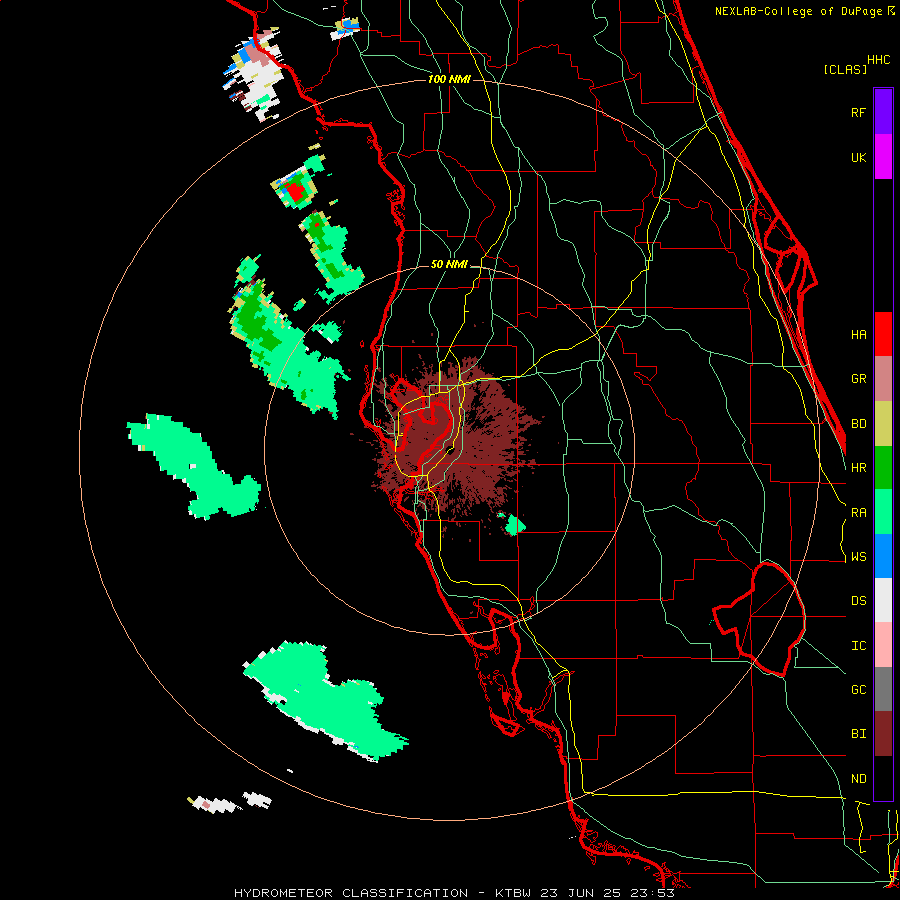Click the HA legend label
Screen dimensions: 900x900
pos(858,334)
